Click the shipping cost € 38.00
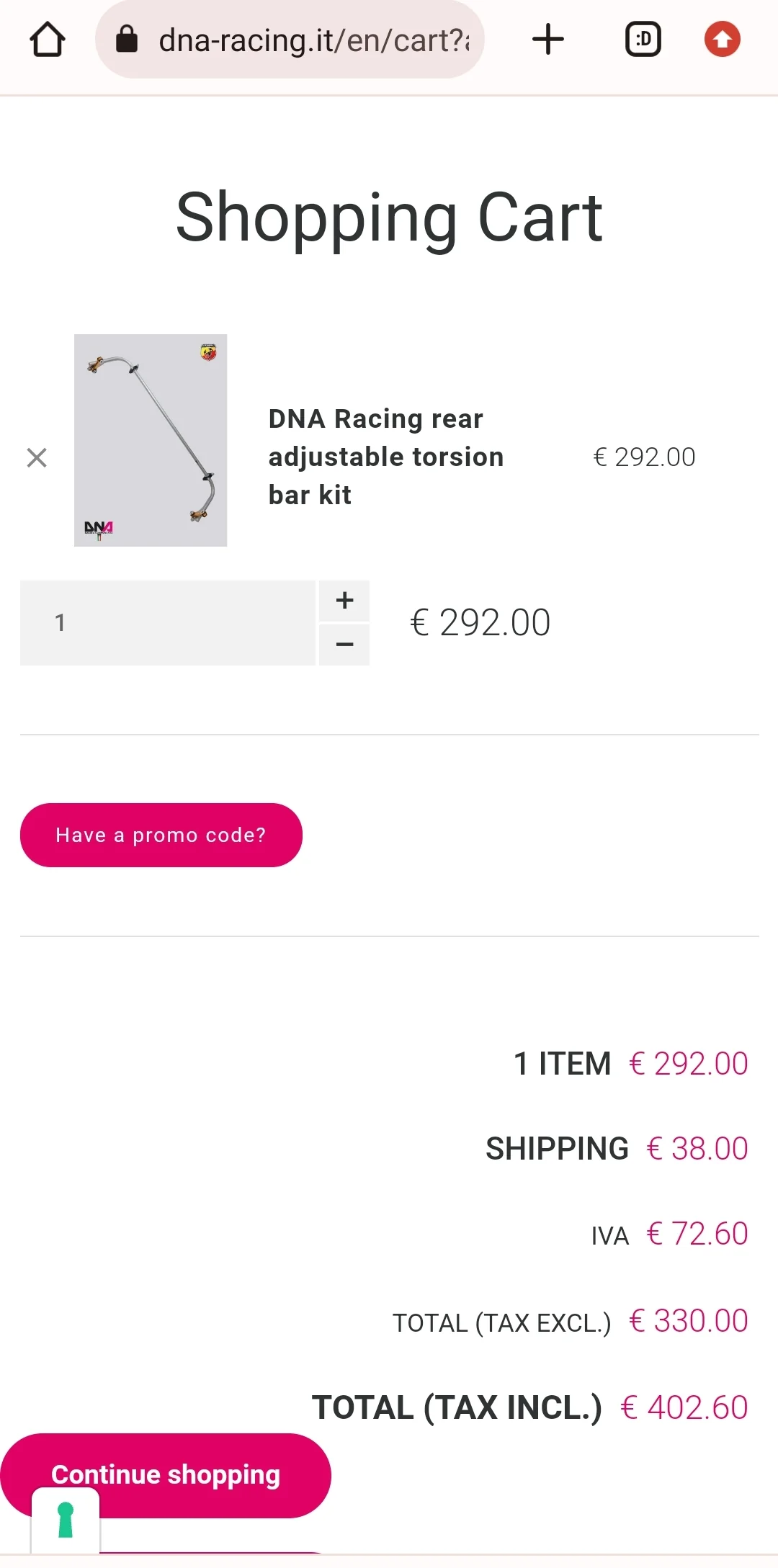The width and height of the screenshot is (778, 1568). tap(697, 1149)
